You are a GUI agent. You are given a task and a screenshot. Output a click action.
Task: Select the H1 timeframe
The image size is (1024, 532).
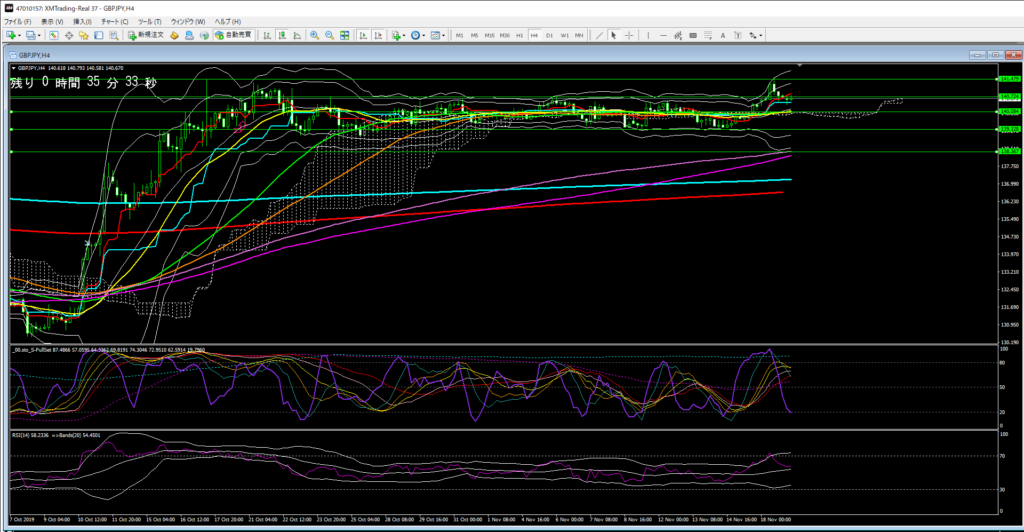tap(520, 35)
